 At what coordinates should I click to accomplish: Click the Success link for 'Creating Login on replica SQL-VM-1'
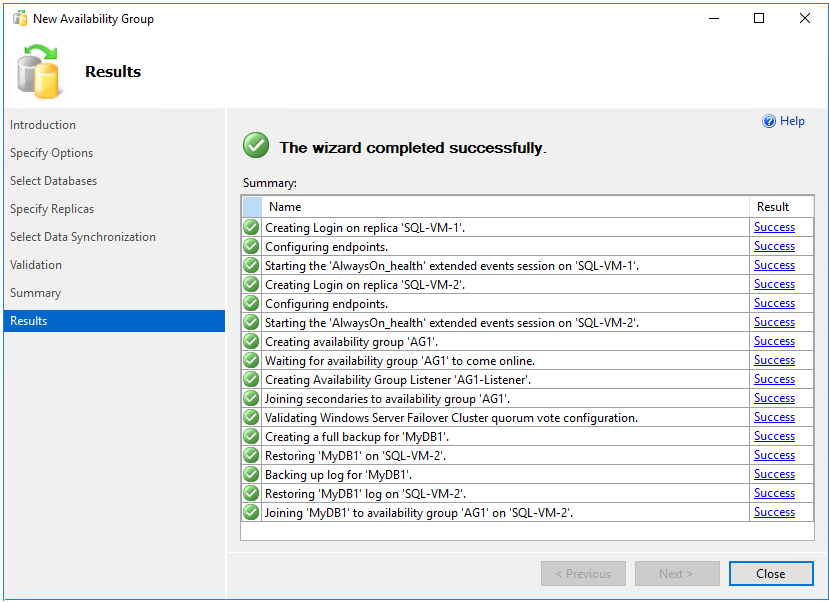[x=773, y=226]
